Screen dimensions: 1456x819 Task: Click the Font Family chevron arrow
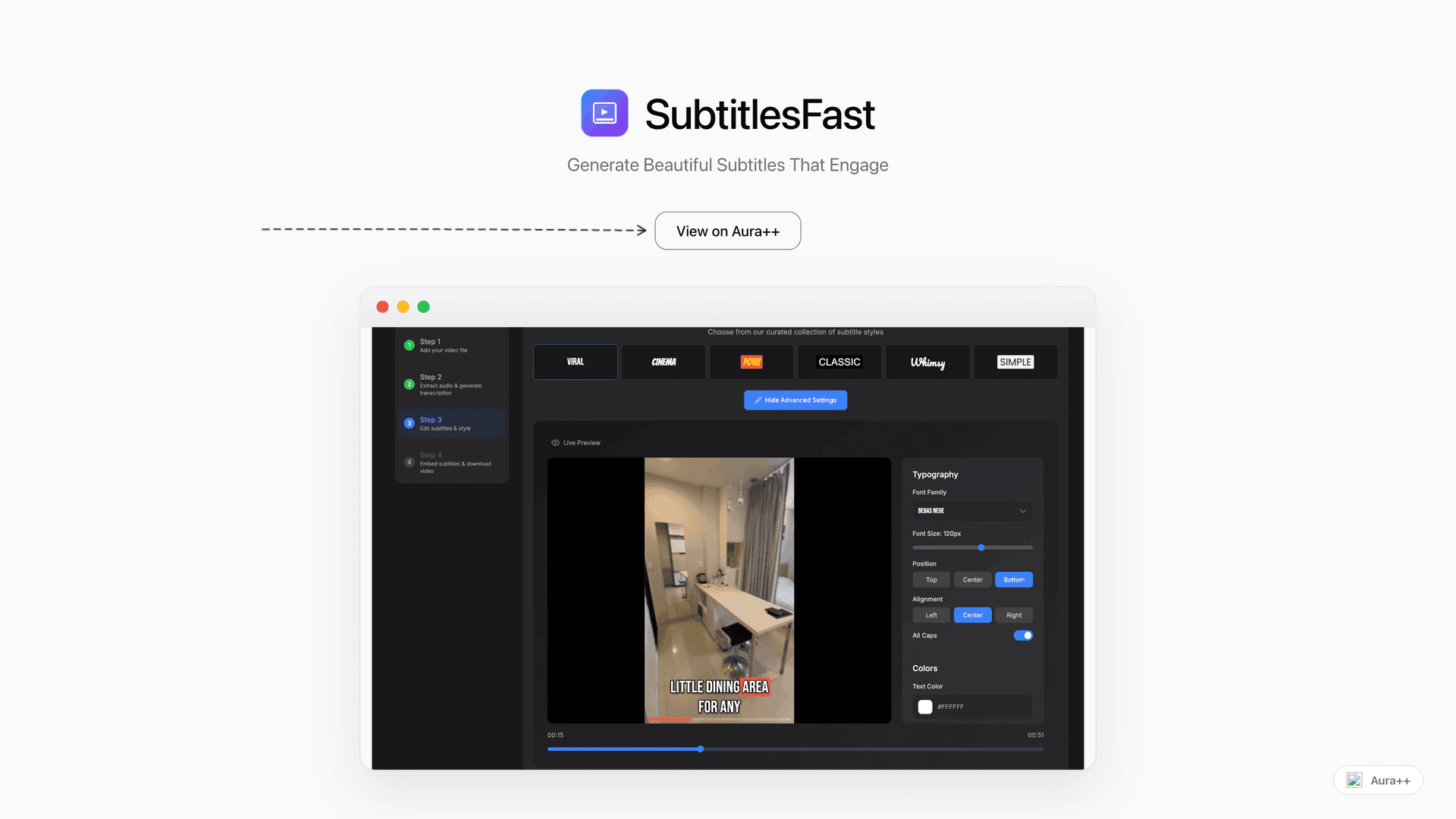1023,511
